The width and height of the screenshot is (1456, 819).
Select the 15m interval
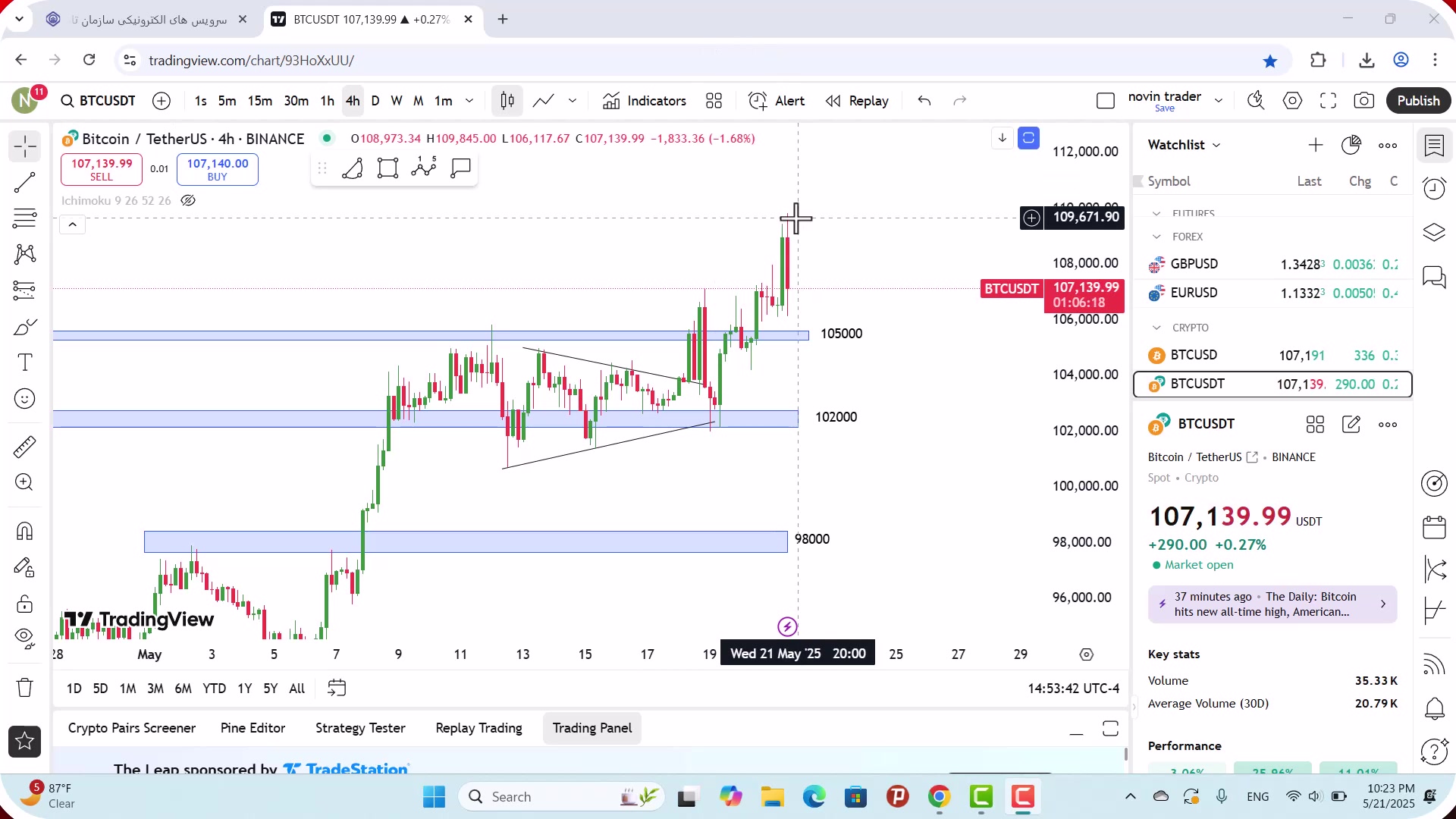[x=260, y=101]
